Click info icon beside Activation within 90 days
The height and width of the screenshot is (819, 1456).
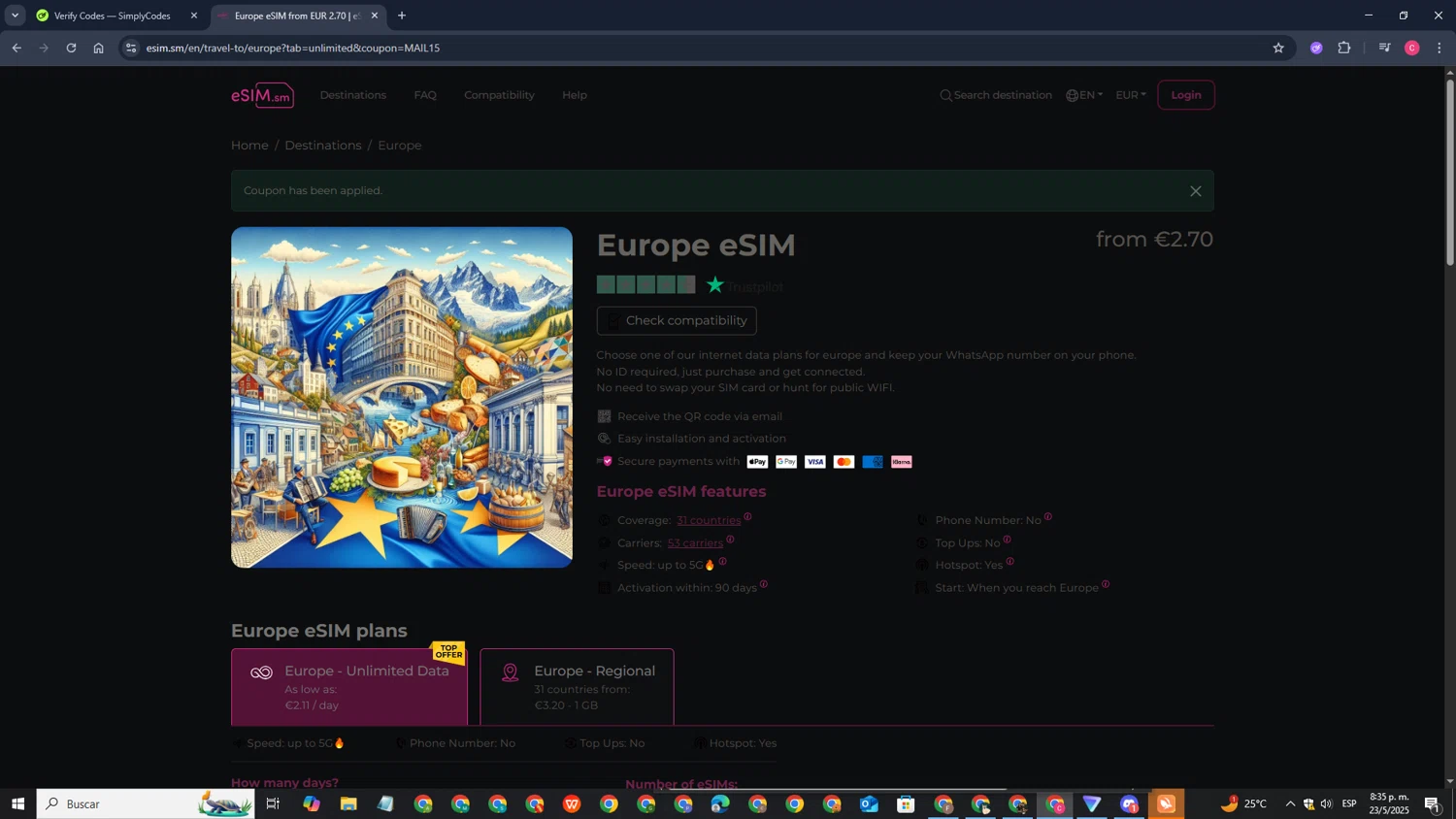click(x=764, y=583)
